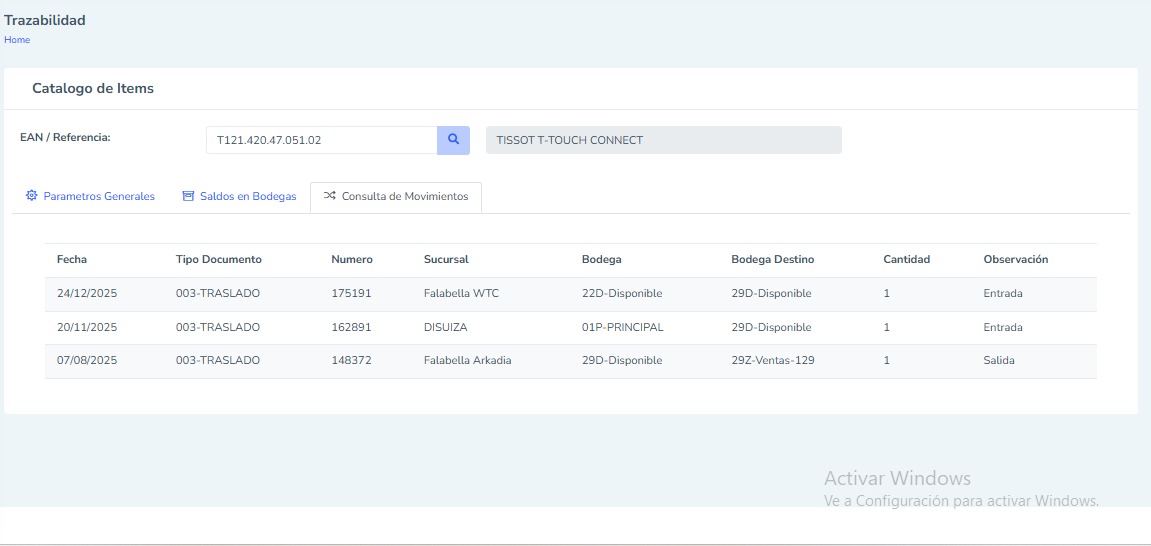Screen dimensions: 1151x546
Task: Click the TISSOT T-TOUCH CONNECT description field
Action: point(663,140)
